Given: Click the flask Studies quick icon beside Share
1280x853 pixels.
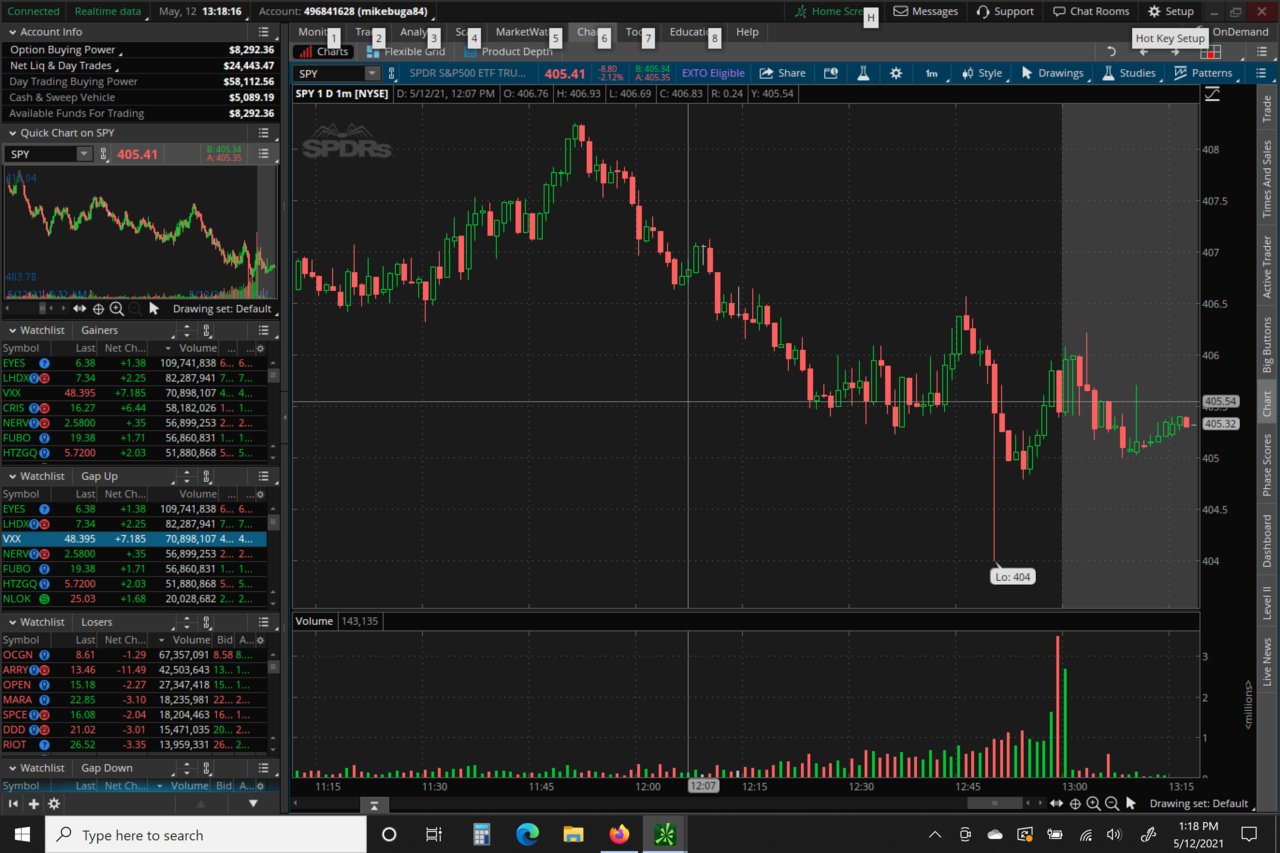Looking at the screenshot, I should tap(861, 73).
